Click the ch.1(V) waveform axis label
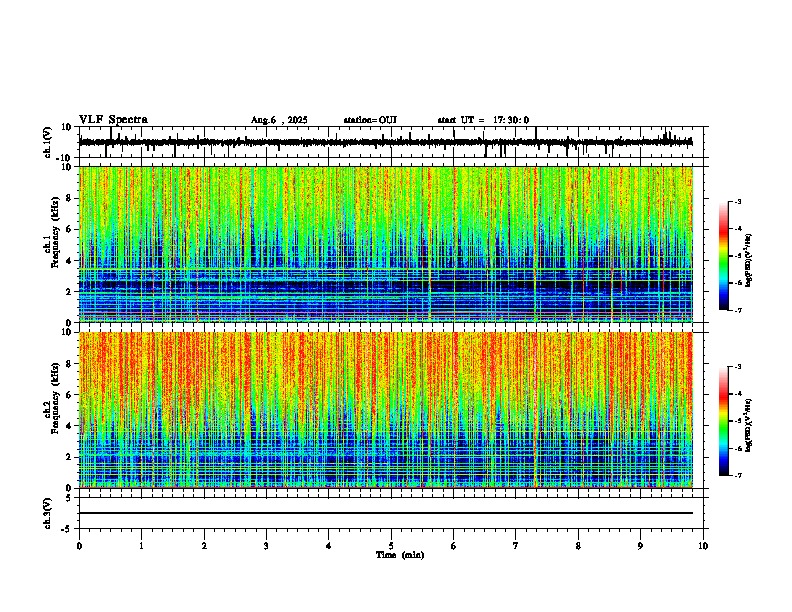This screenshot has height=612, width=792. point(48,142)
